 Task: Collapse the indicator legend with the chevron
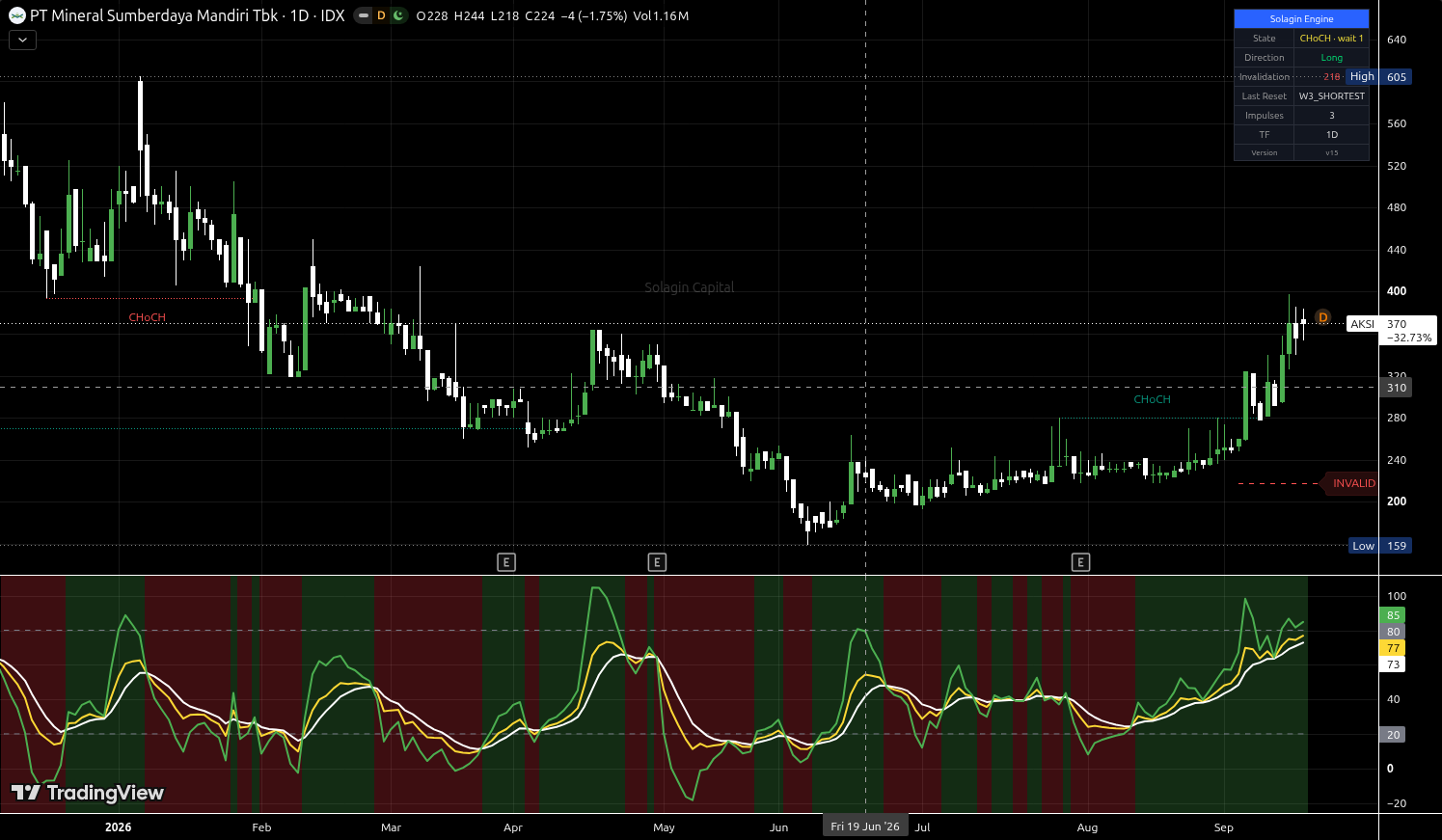coord(22,40)
